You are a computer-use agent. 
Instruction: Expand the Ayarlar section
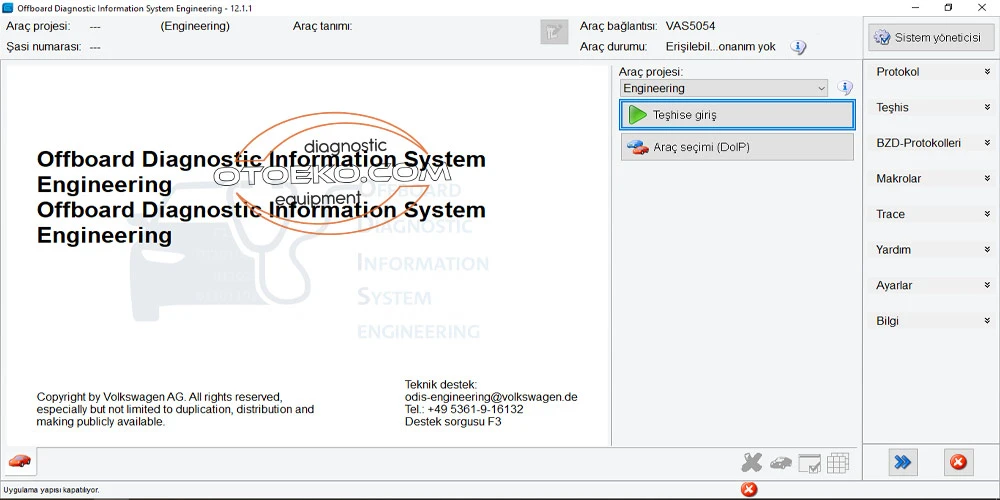(932, 285)
